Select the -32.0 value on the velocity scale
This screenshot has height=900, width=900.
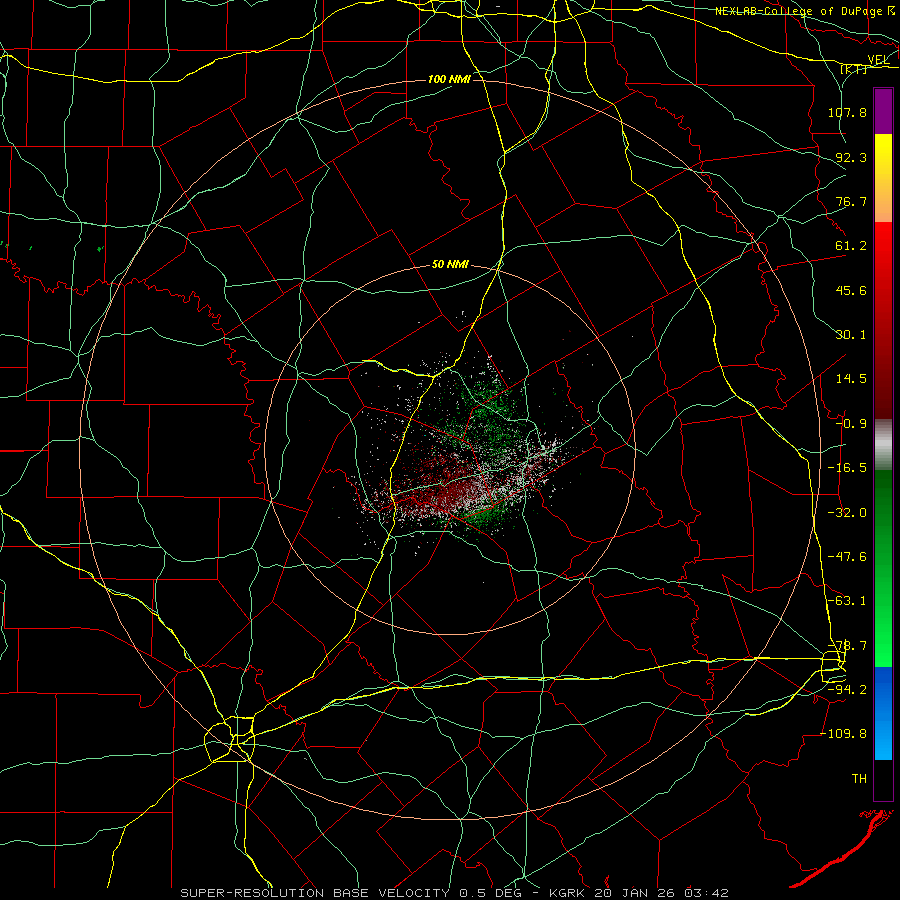click(x=847, y=513)
